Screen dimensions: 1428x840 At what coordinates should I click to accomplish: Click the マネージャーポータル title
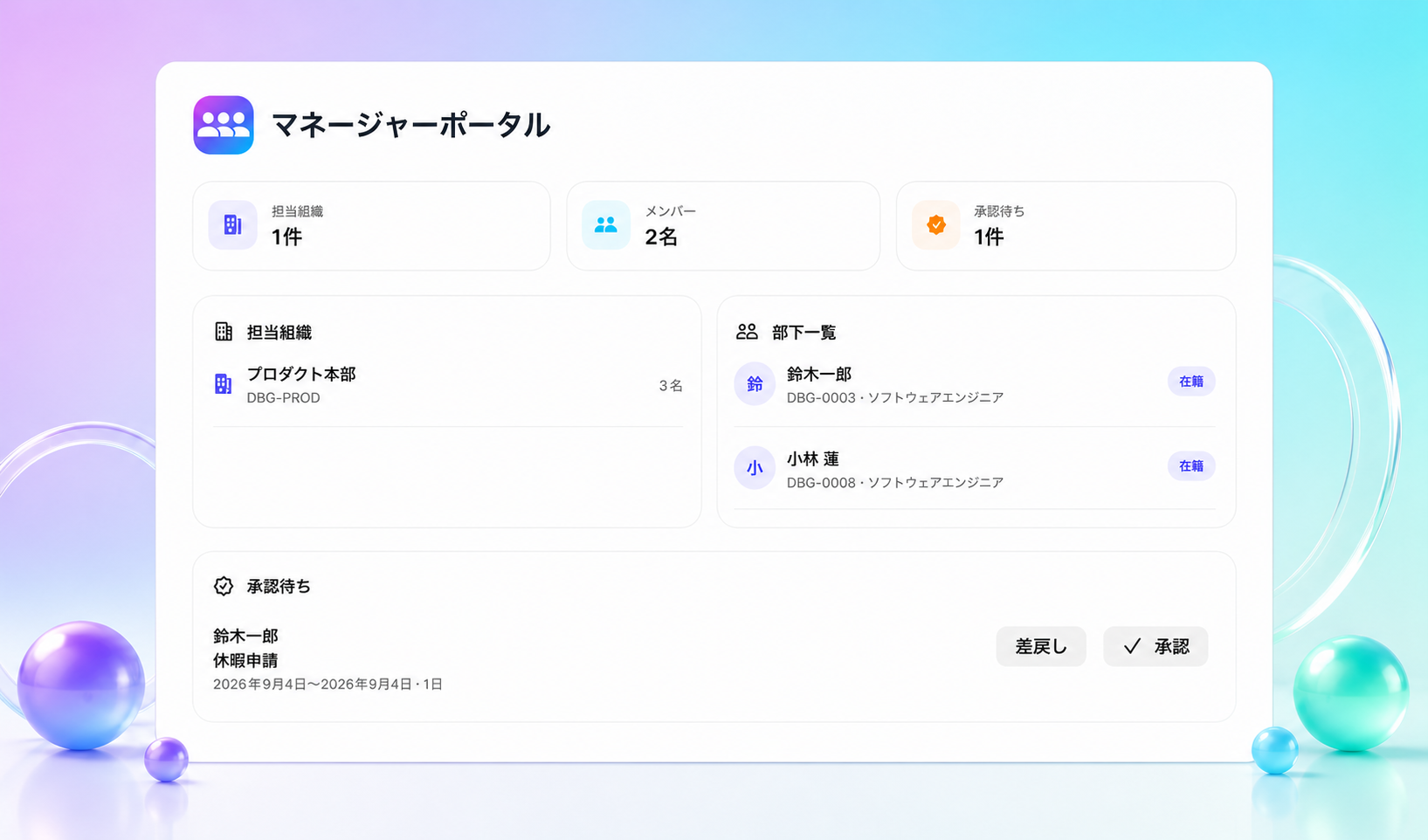(410, 125)
